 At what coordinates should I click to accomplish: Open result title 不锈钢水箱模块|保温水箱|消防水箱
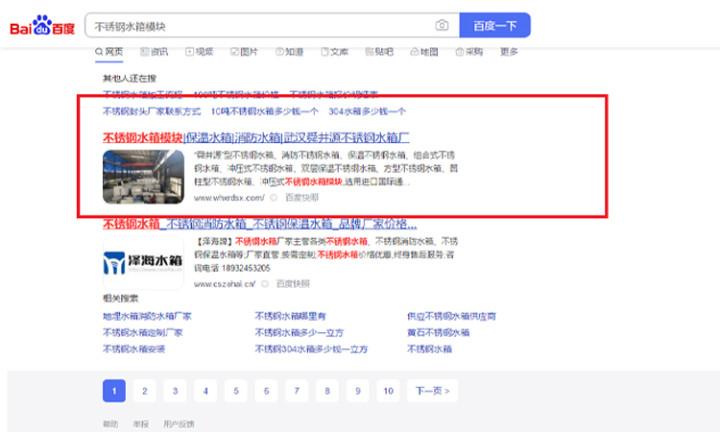tap(256, 137)
